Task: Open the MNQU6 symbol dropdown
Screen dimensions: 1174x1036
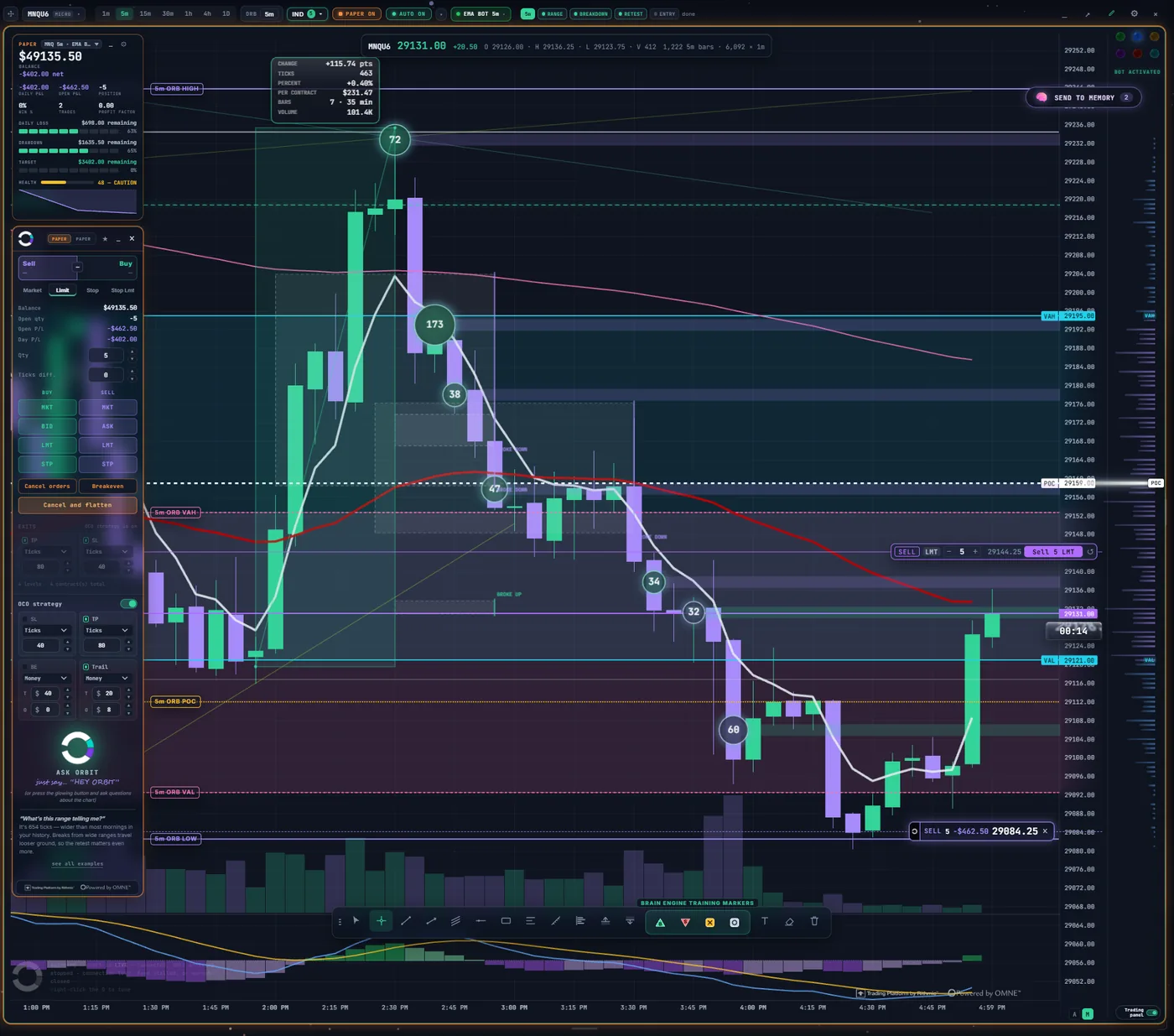Action: (x=54, y=14)
